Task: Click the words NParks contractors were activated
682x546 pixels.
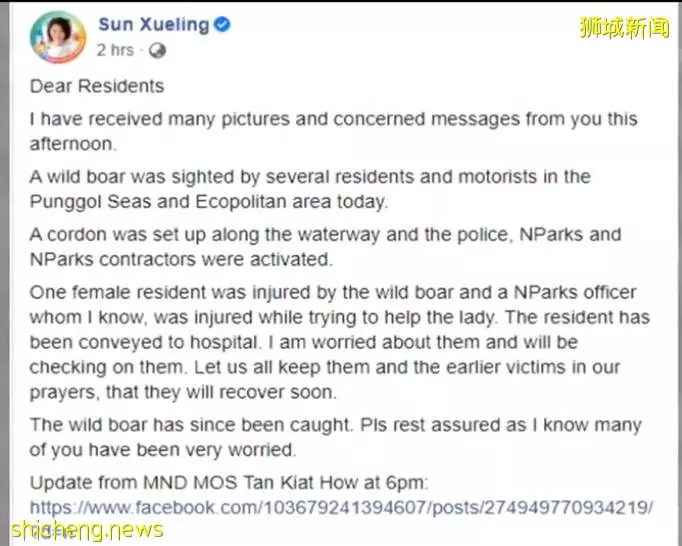Action: (181, 260)
